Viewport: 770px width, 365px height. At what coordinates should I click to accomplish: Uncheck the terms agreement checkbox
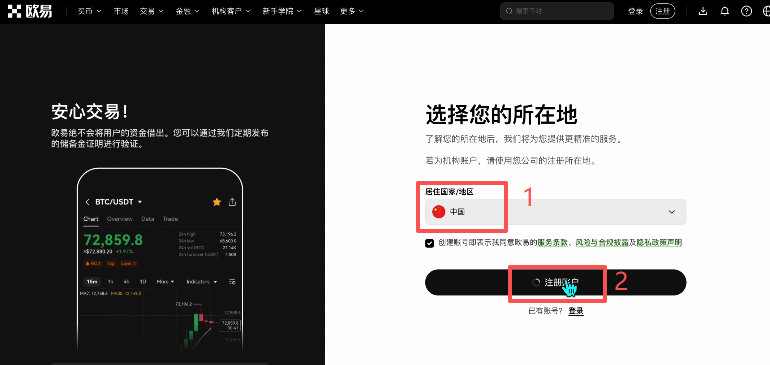[430, 243]
